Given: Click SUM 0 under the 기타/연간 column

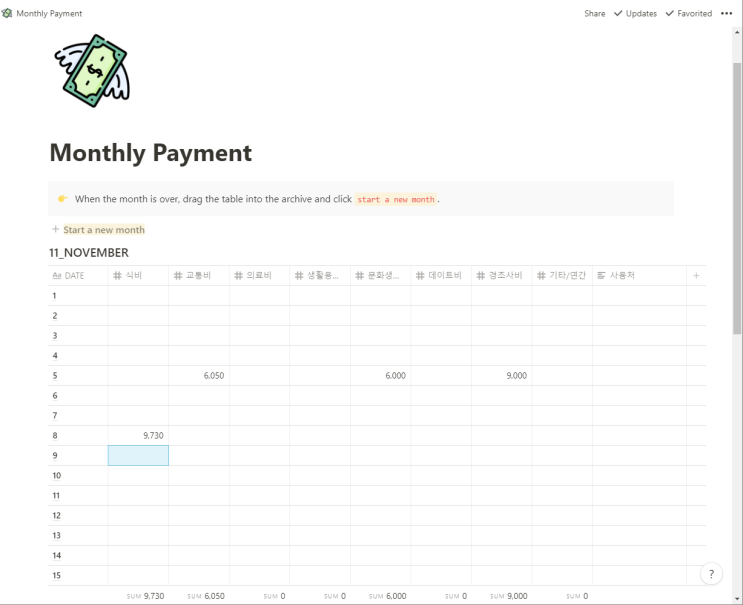Looking at the screenshot, I should [x=577, y=596].
